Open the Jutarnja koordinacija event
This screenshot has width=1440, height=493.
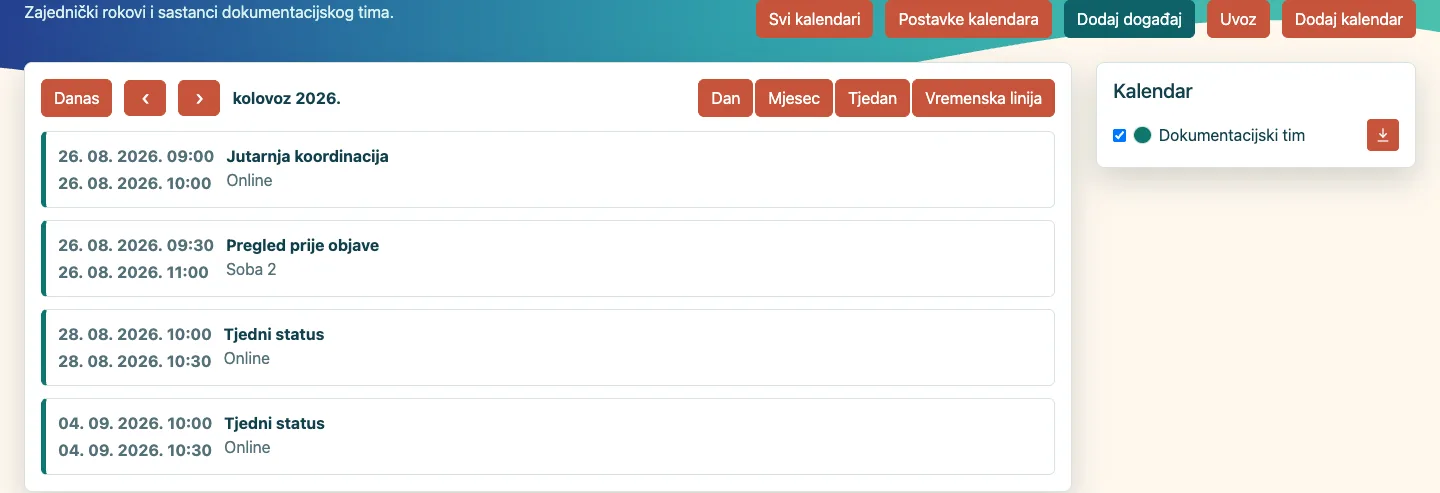[x=548, y=169]
